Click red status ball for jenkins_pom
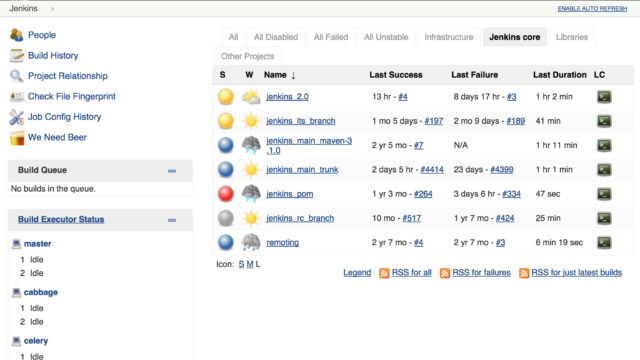640x360 pixels. pos(226,194)
